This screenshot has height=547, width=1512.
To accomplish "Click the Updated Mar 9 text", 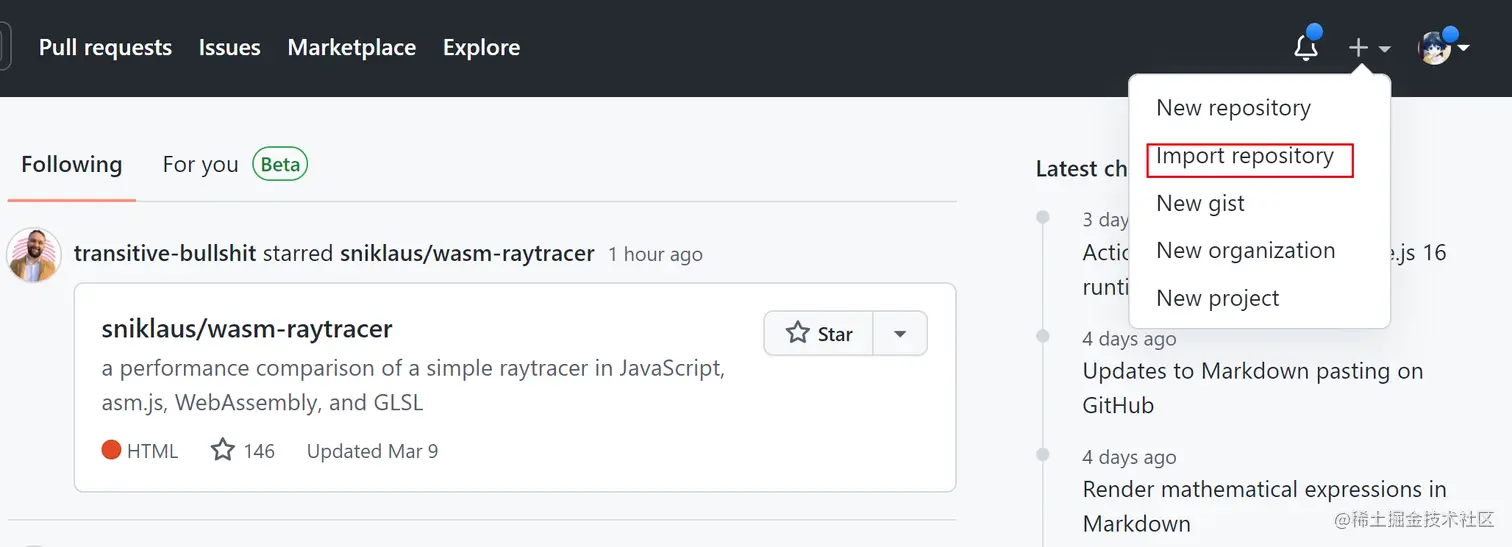I will 372,451.
